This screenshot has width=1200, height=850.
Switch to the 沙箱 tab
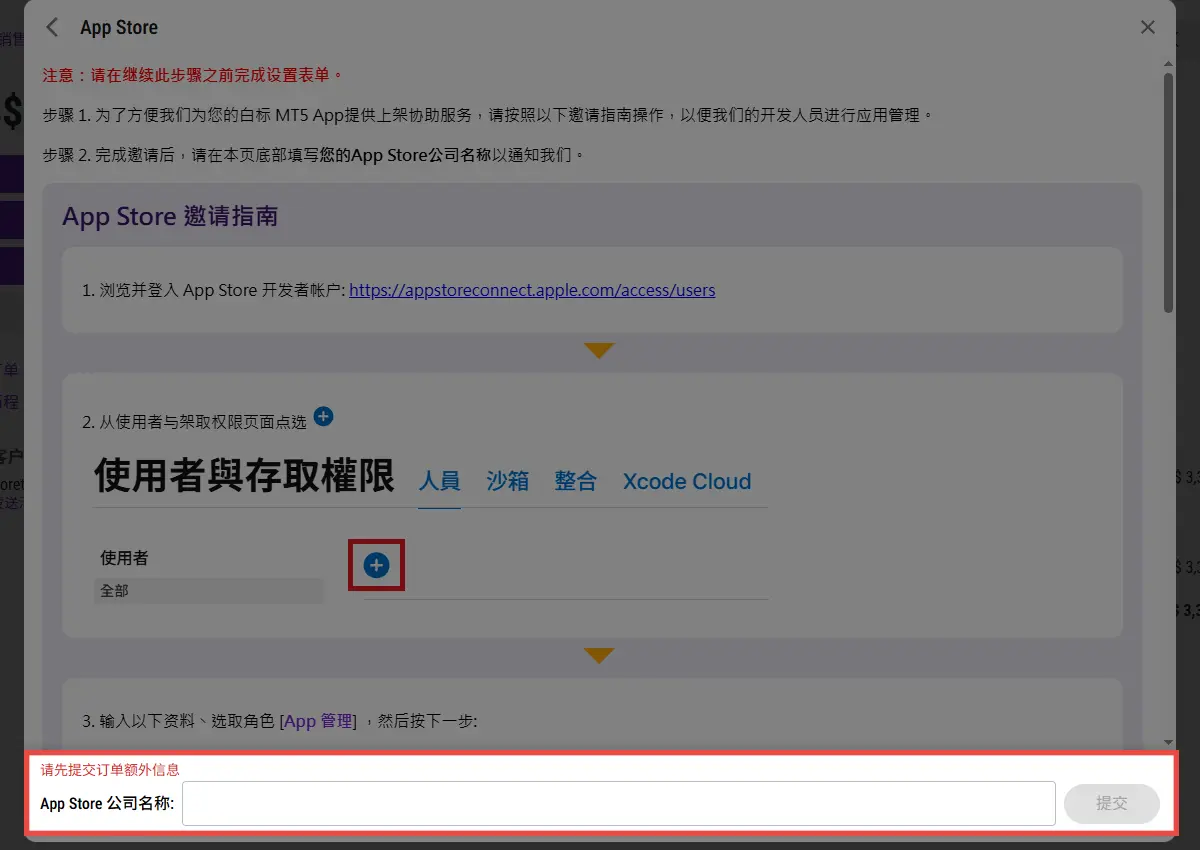[x=507, y=481]
